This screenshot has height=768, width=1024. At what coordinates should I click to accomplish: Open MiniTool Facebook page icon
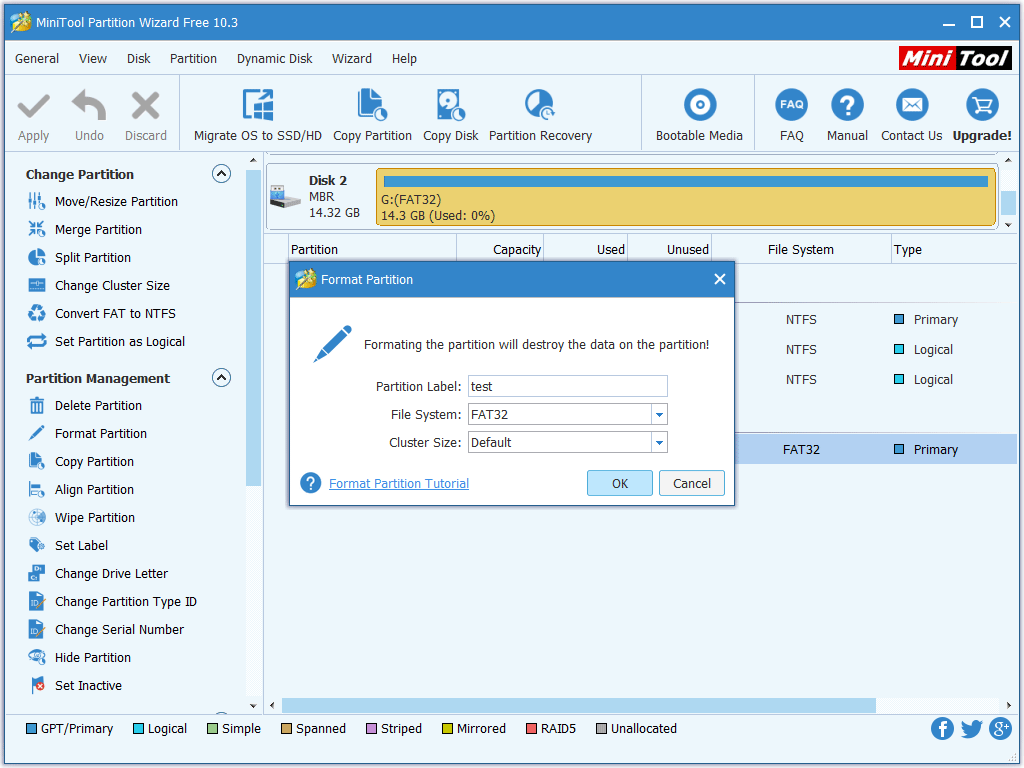point(942,728)
